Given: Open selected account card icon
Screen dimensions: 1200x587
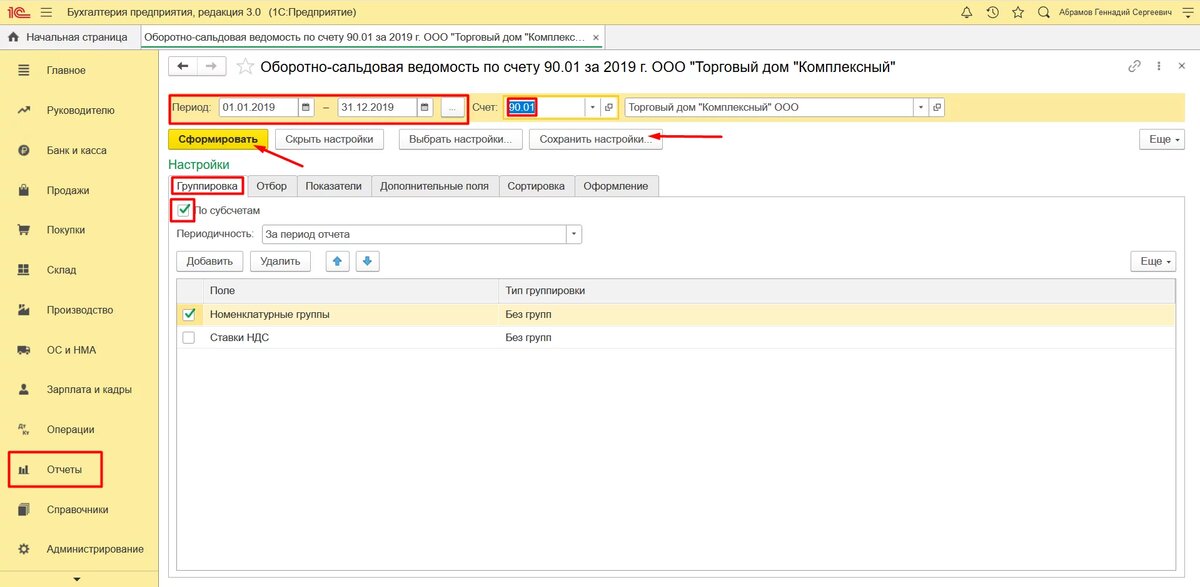Looking at the screenshot, I should click(609, 107).
